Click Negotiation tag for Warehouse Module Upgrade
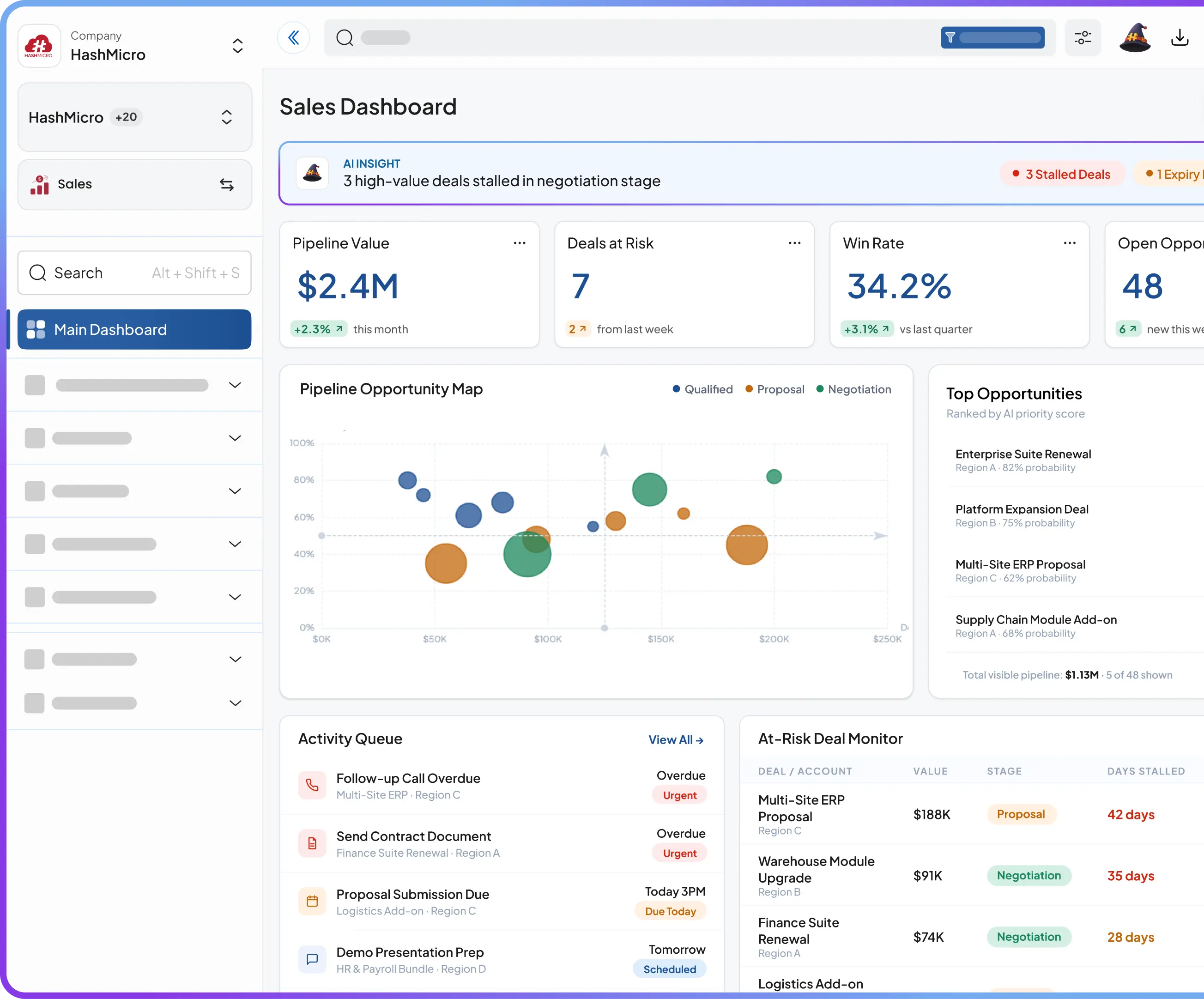The width and height of the screenshot is (1204, 999). click(x=1029, y=876)
